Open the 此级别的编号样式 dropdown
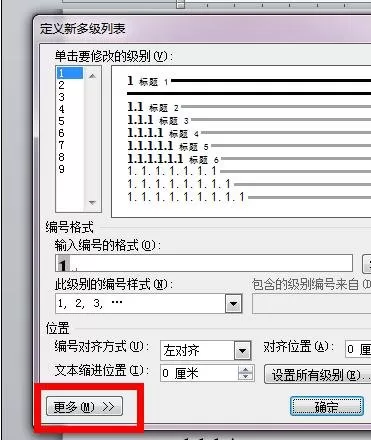Viewport: 371px width, 440px height. click(233, 304)
